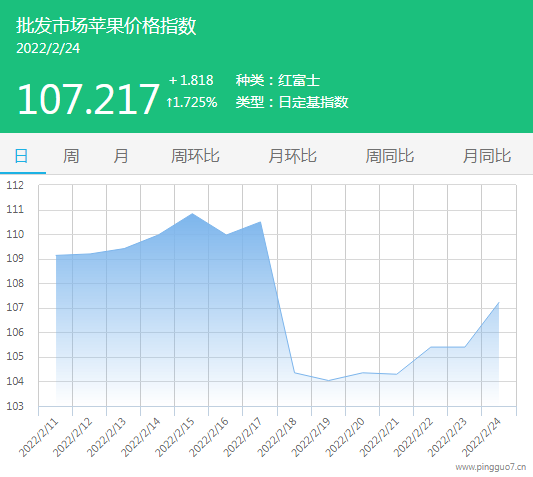
Task: Switch to 月环比 tab
Action: pos(292,156)
